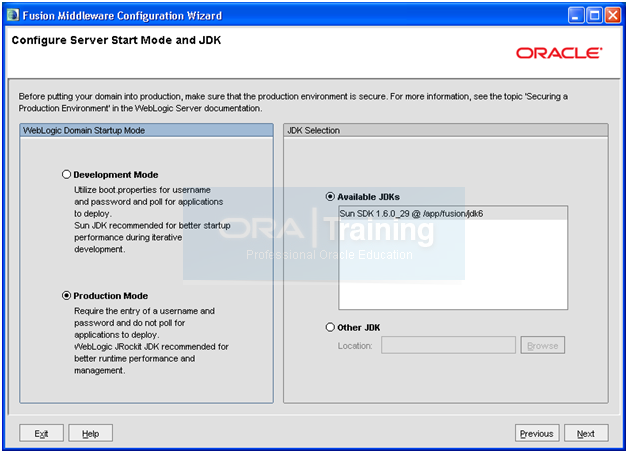Select the Production Mode radio button
The height and width of the screenshot is (453, 628).
(x=66, y=296)
